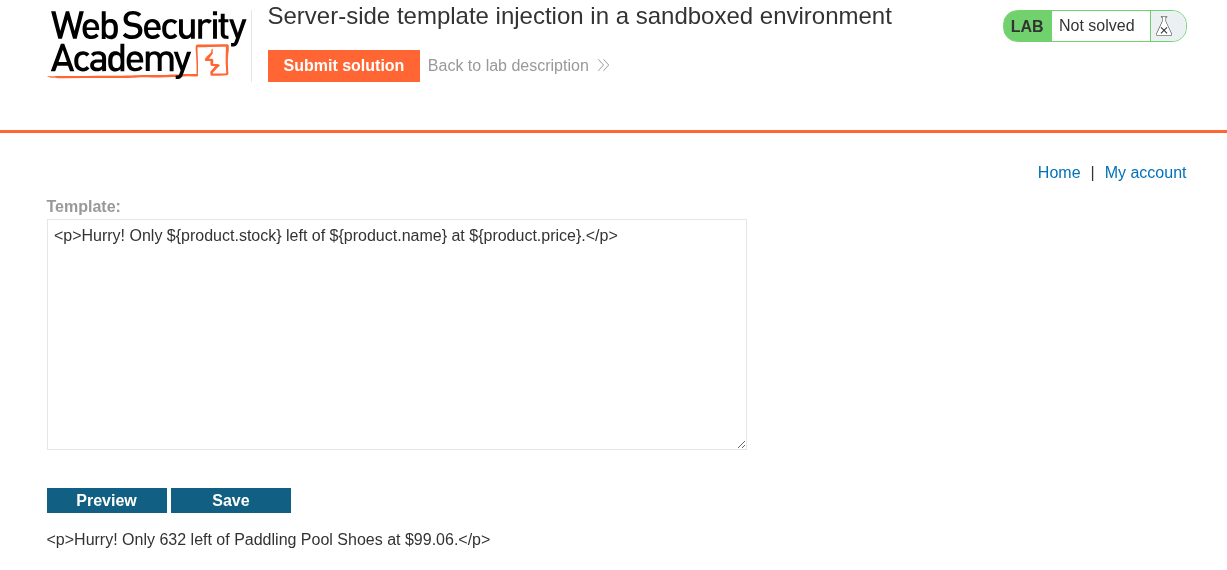Click the orange lightning bolt logo mark
1227x570 pixels.
click(x=212, y=61)
